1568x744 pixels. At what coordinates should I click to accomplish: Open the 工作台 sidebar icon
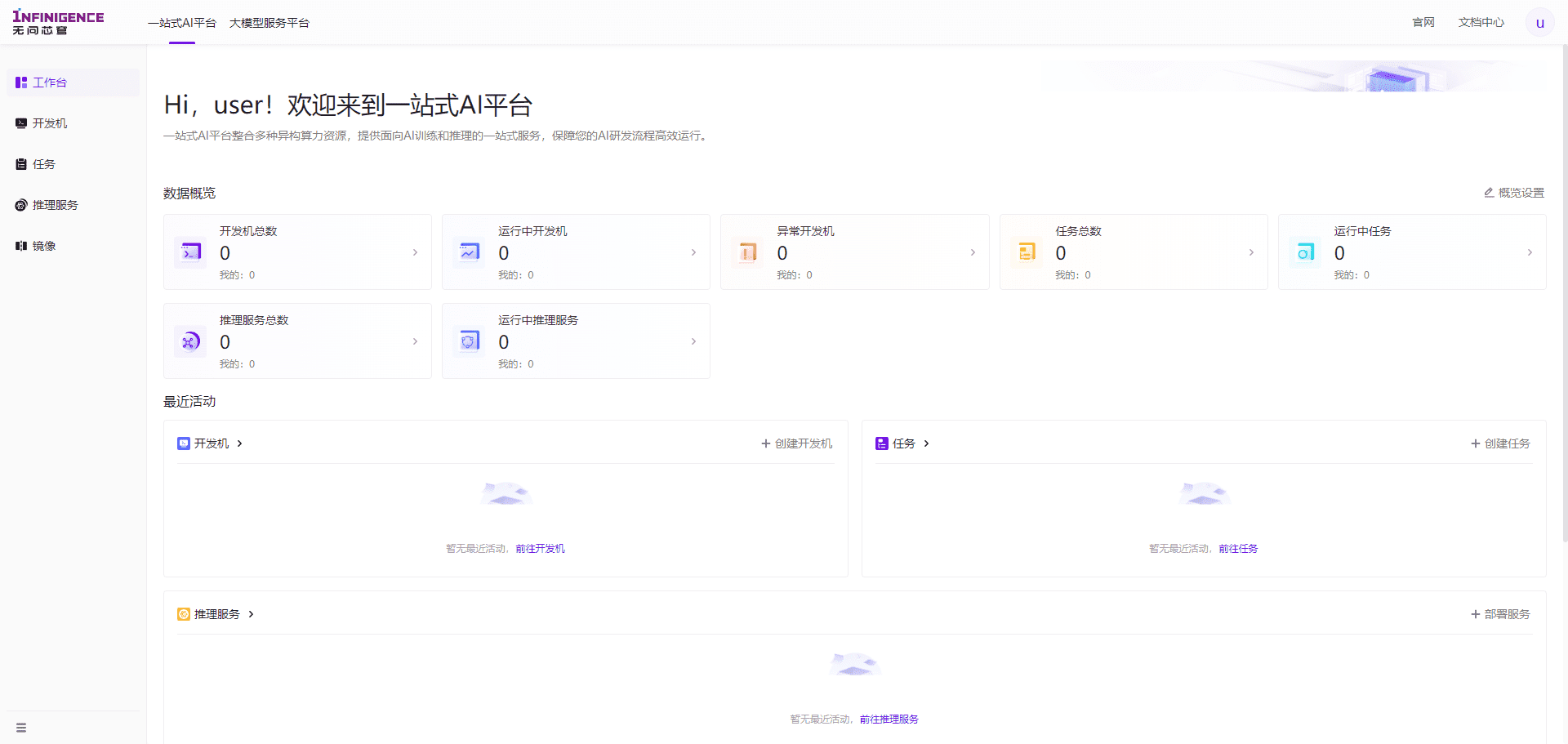click(21, 82)
